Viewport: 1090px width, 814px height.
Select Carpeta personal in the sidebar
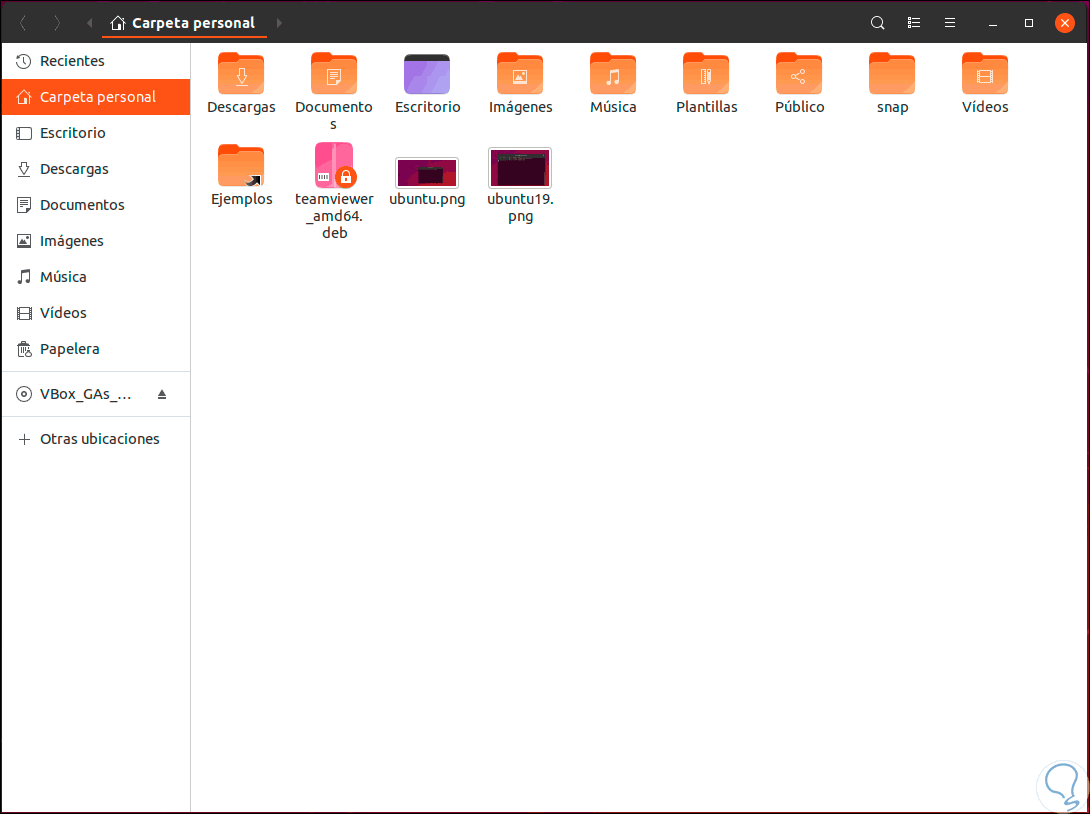[x=96, y=97]
